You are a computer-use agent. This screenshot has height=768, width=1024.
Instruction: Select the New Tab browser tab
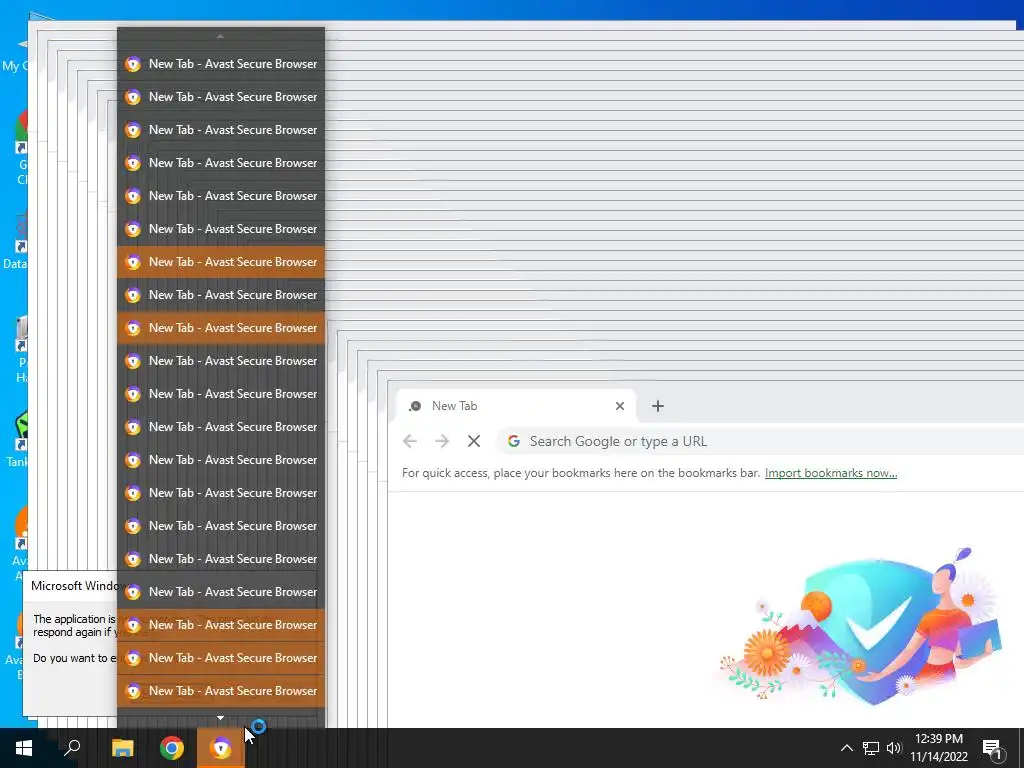click(516, 406)
